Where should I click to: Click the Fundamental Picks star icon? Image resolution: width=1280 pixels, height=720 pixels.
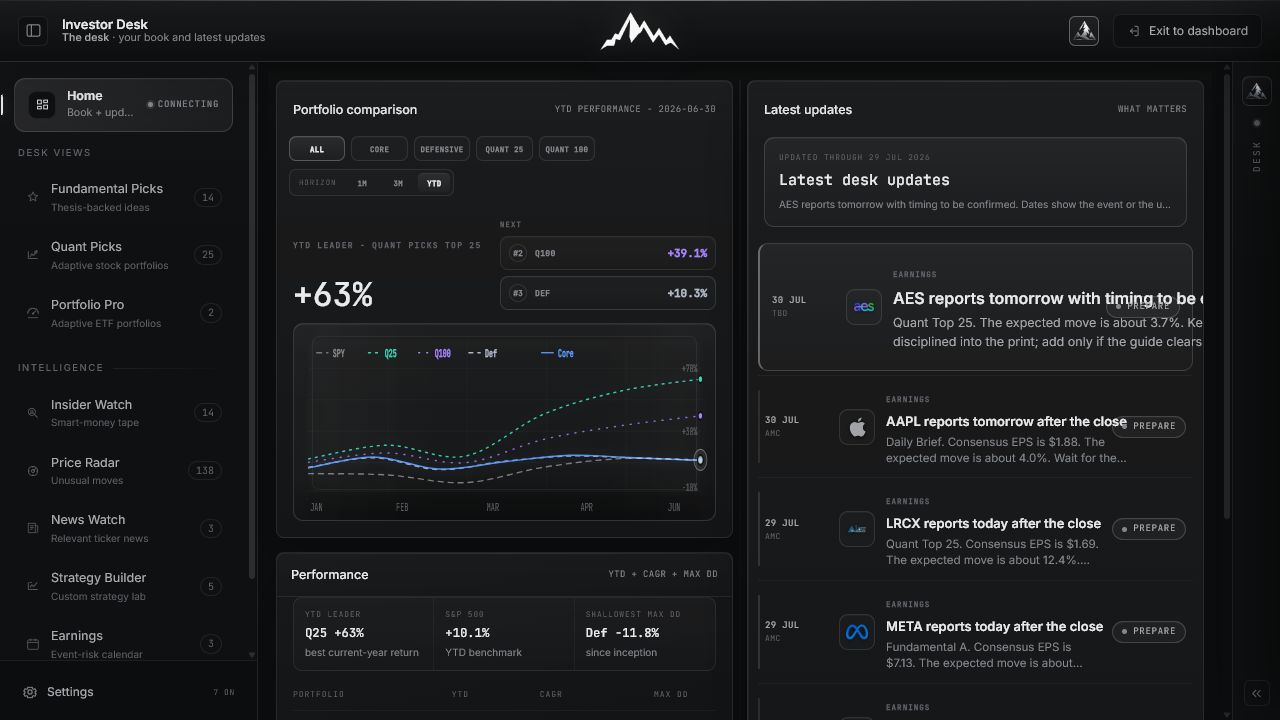point(33,197)
